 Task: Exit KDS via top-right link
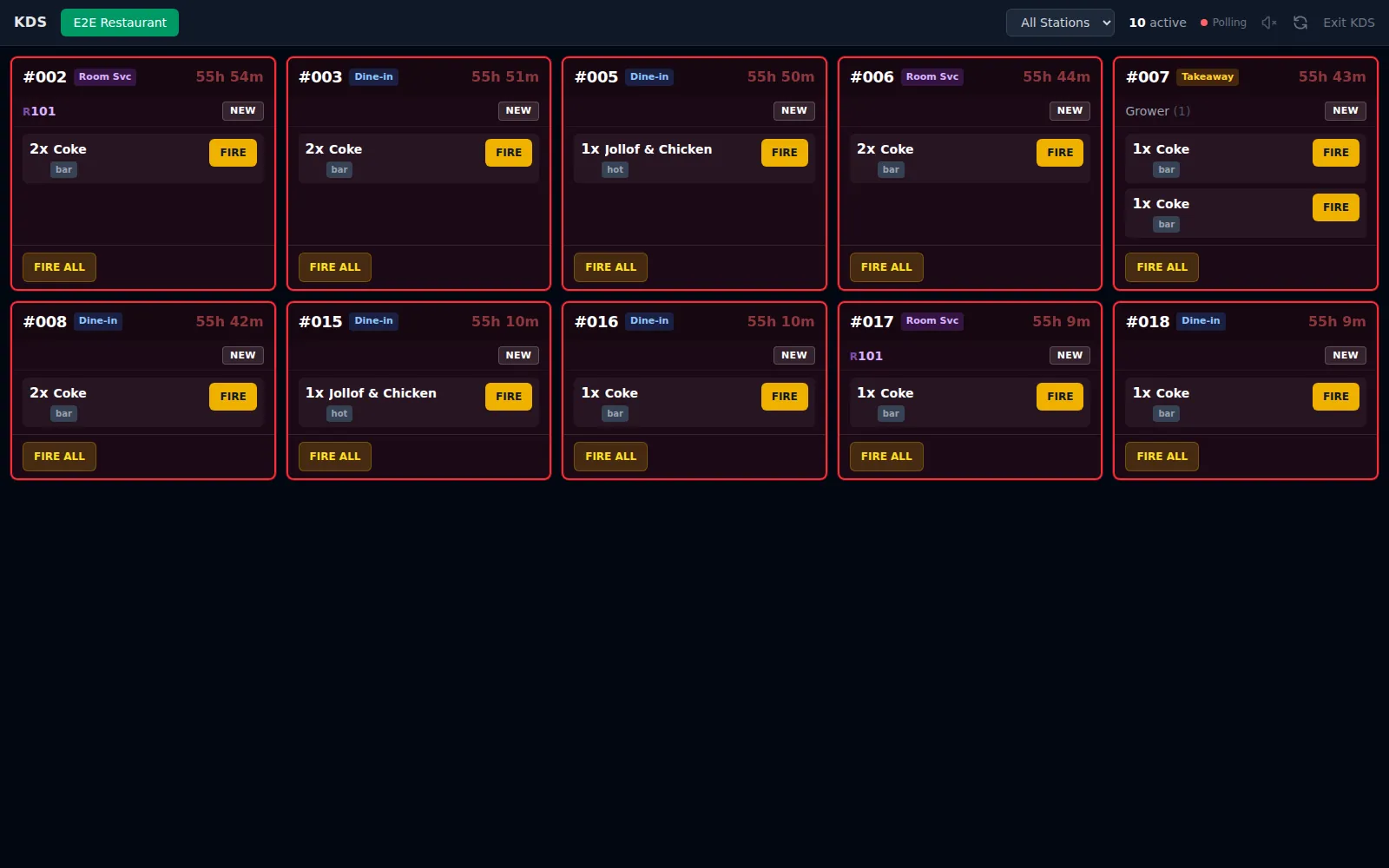1348,23
